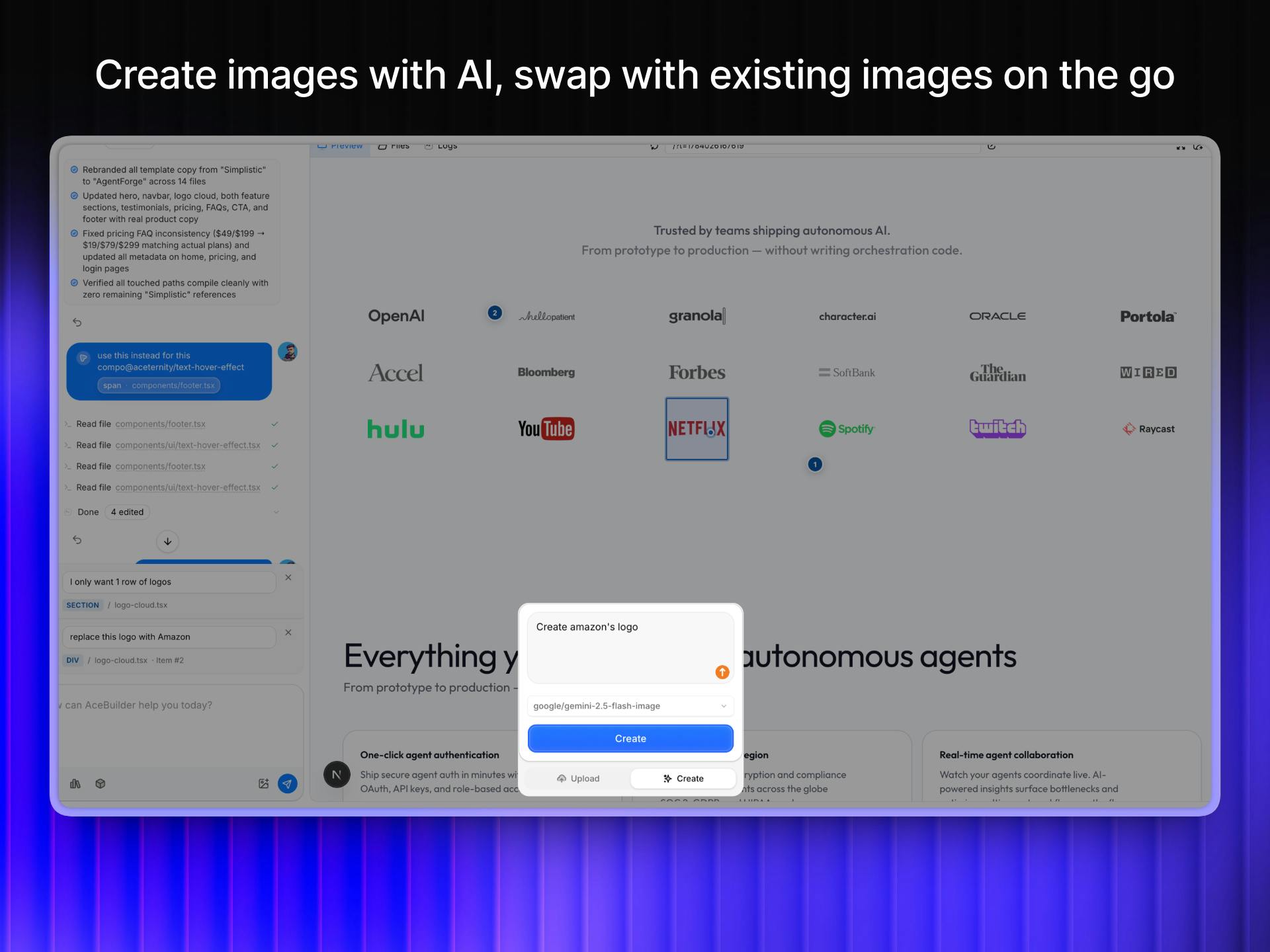This screenshot has height=952, width=1270.
Task: Open the library books icon in the chat box
Action: (x=75, y=783)
